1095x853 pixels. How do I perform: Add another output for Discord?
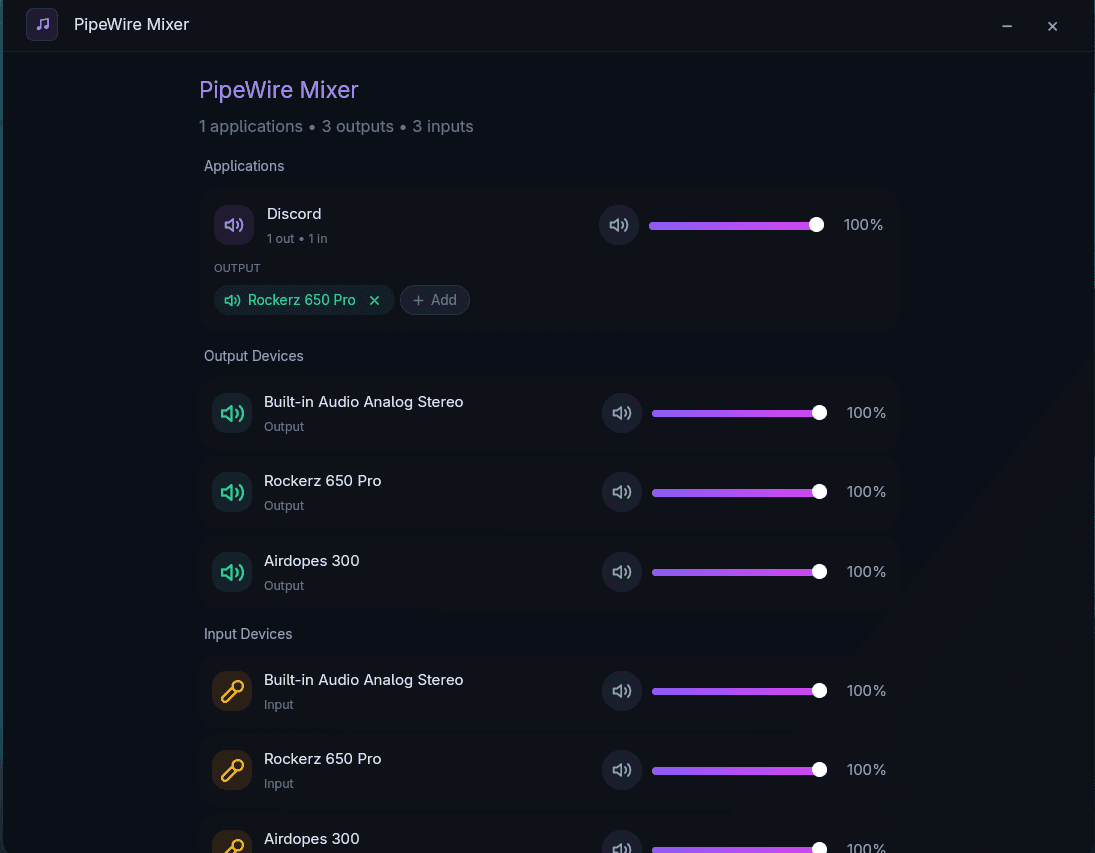(x=434, y=300)
